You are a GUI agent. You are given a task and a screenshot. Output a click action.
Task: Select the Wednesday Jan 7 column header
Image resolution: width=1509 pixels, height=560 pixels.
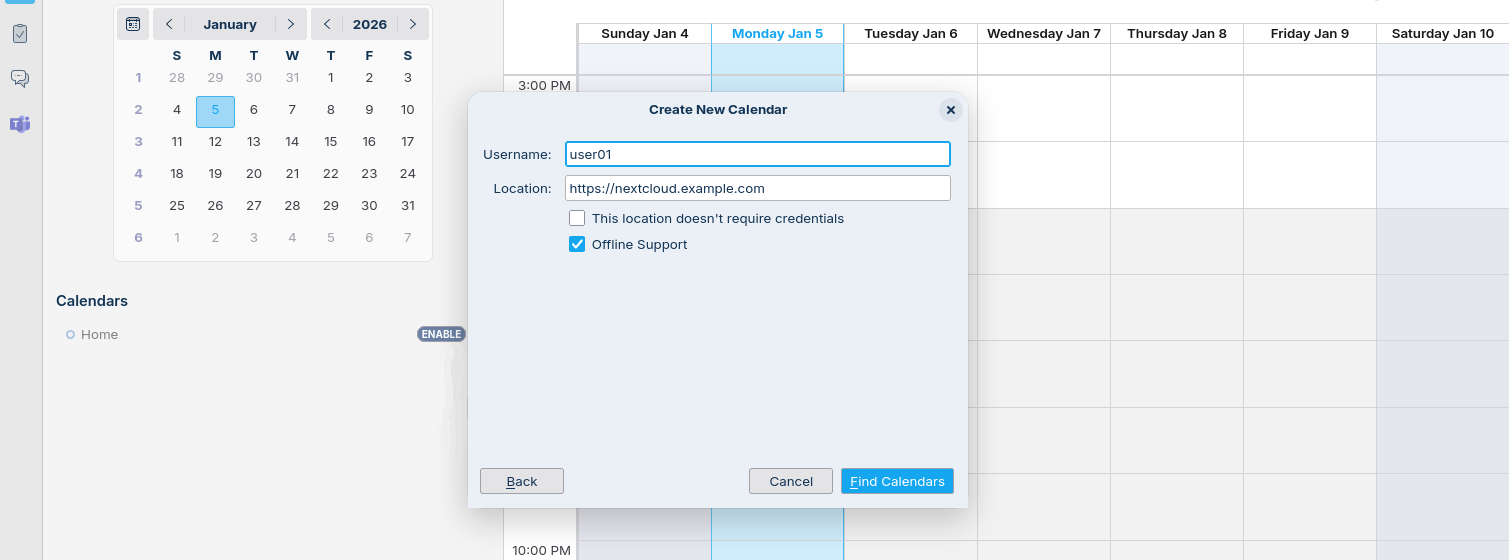point(1043,34)
